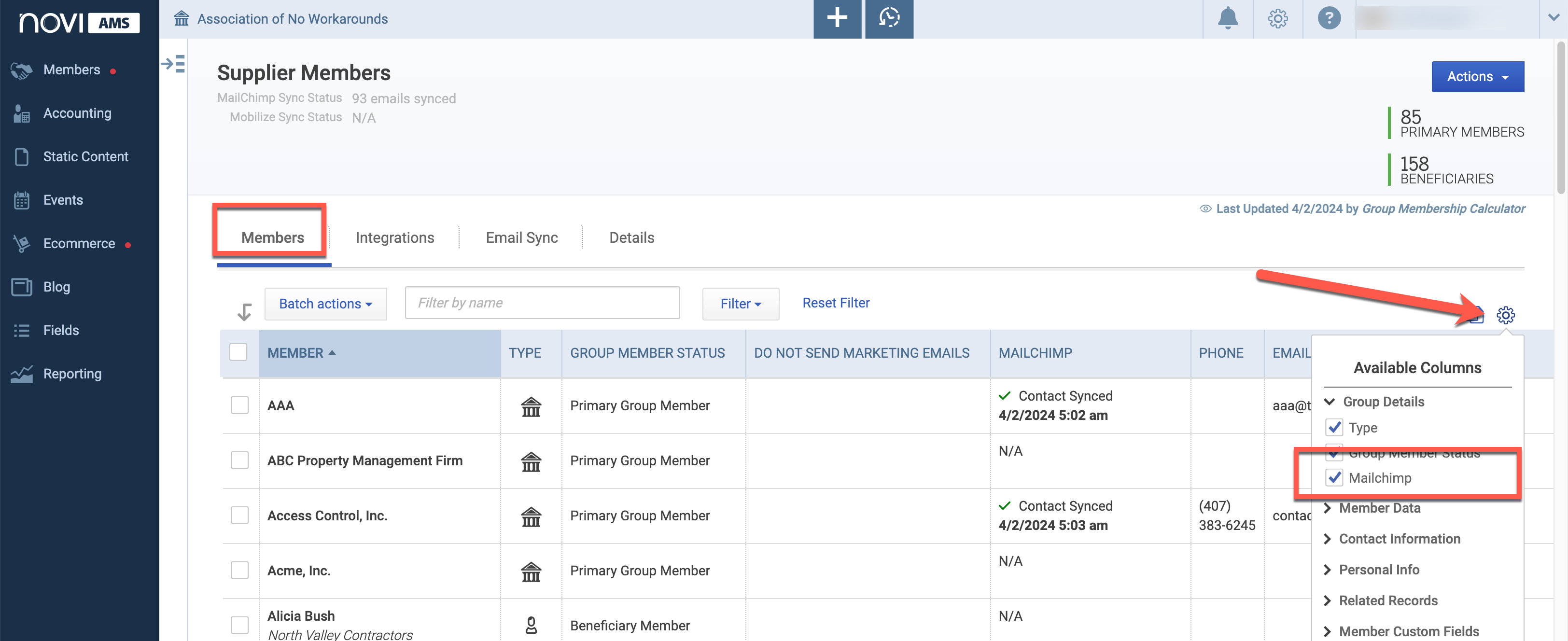Image resolution: width=1568 pixels, height=641 pixels.
Task: Expand the Contact Information column group
Action: [x=1399, y=538]
